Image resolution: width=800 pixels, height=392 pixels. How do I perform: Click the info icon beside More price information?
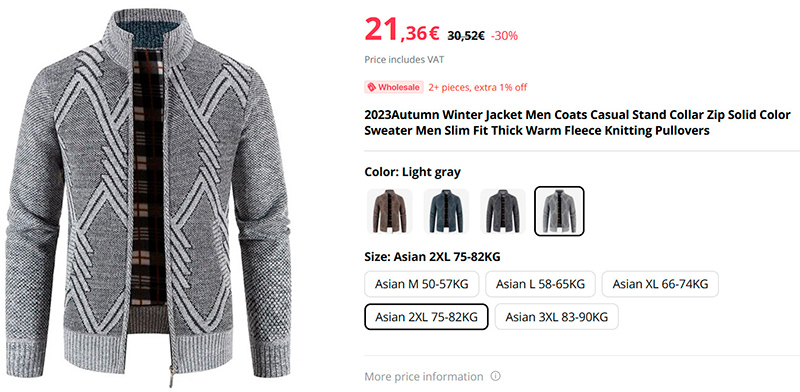pyautogui.click(x=495, y=376)
